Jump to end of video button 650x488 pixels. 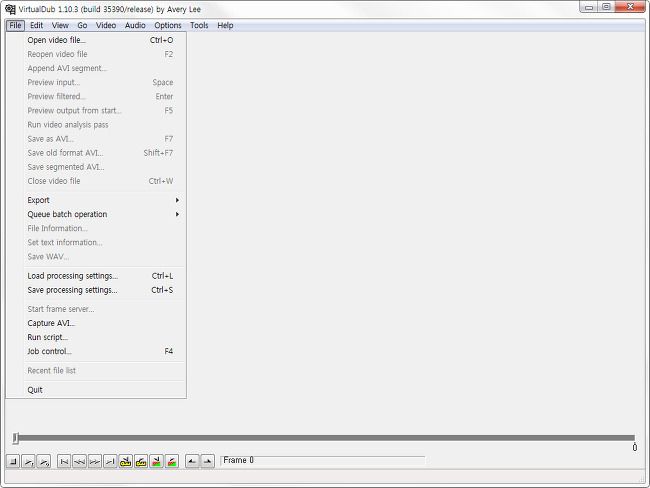(x=110, y=461)
